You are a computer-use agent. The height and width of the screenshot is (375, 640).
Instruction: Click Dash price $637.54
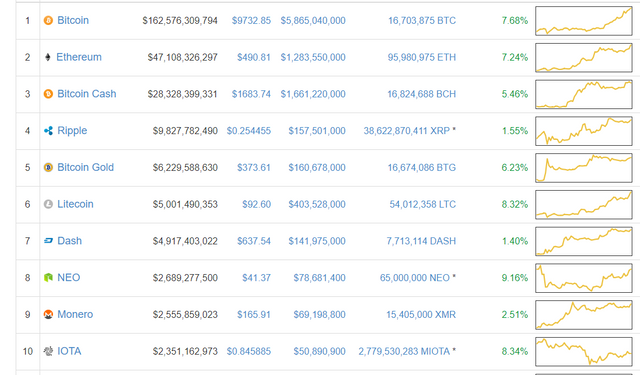[254, 241]
